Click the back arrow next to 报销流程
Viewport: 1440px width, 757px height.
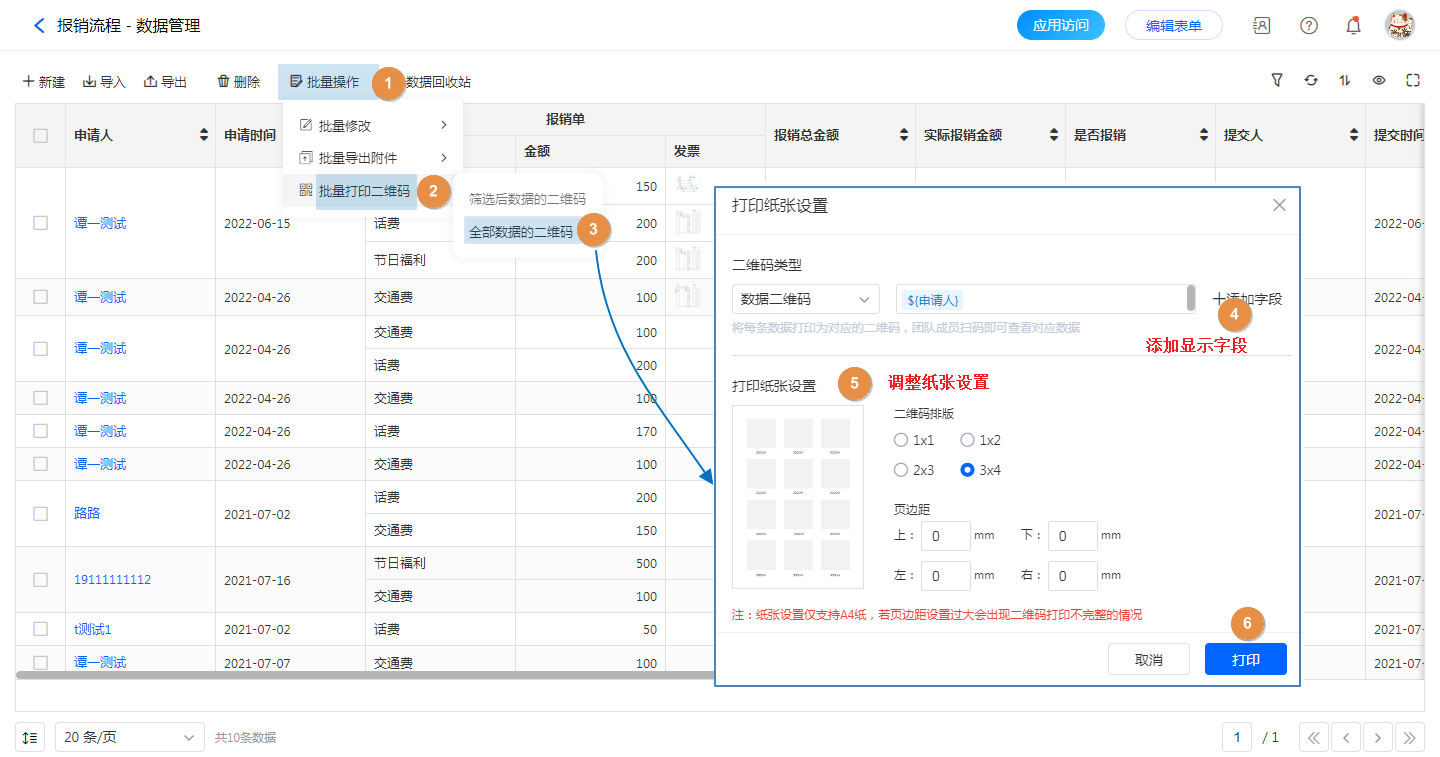coord(39,26)
